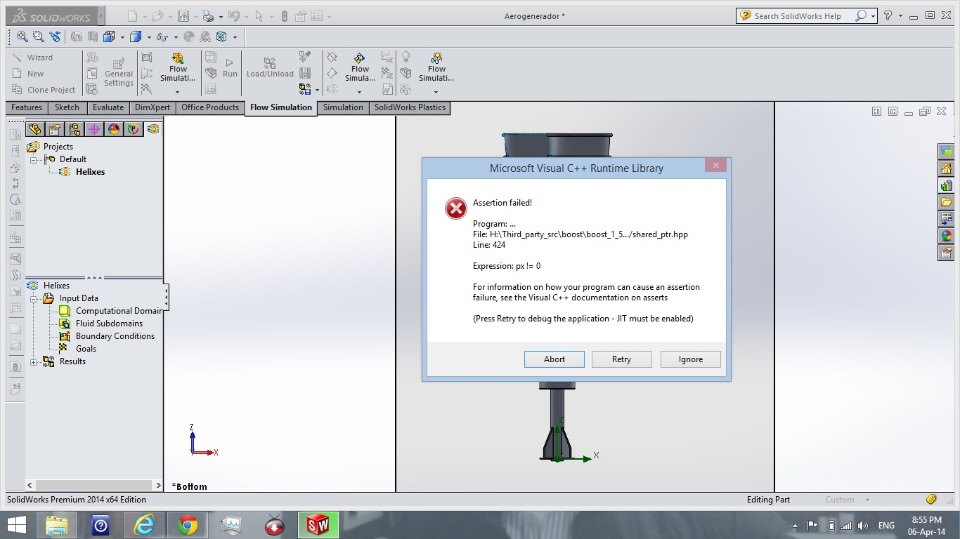This screenshot has height=539, width=960.
Task: Click the tree panel scroll right arrow
Action: click(x=158, y=485)
